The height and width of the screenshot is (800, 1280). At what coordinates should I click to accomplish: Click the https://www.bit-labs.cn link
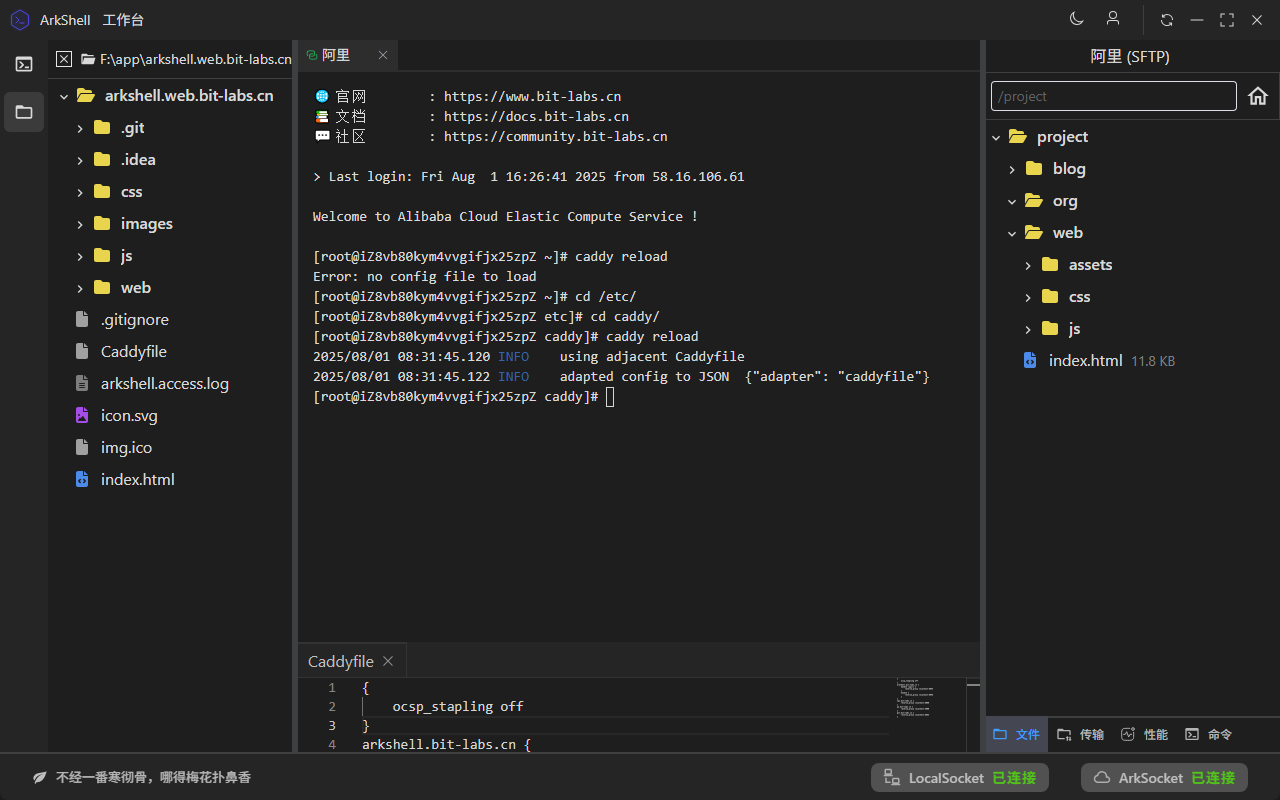point(532,97)
